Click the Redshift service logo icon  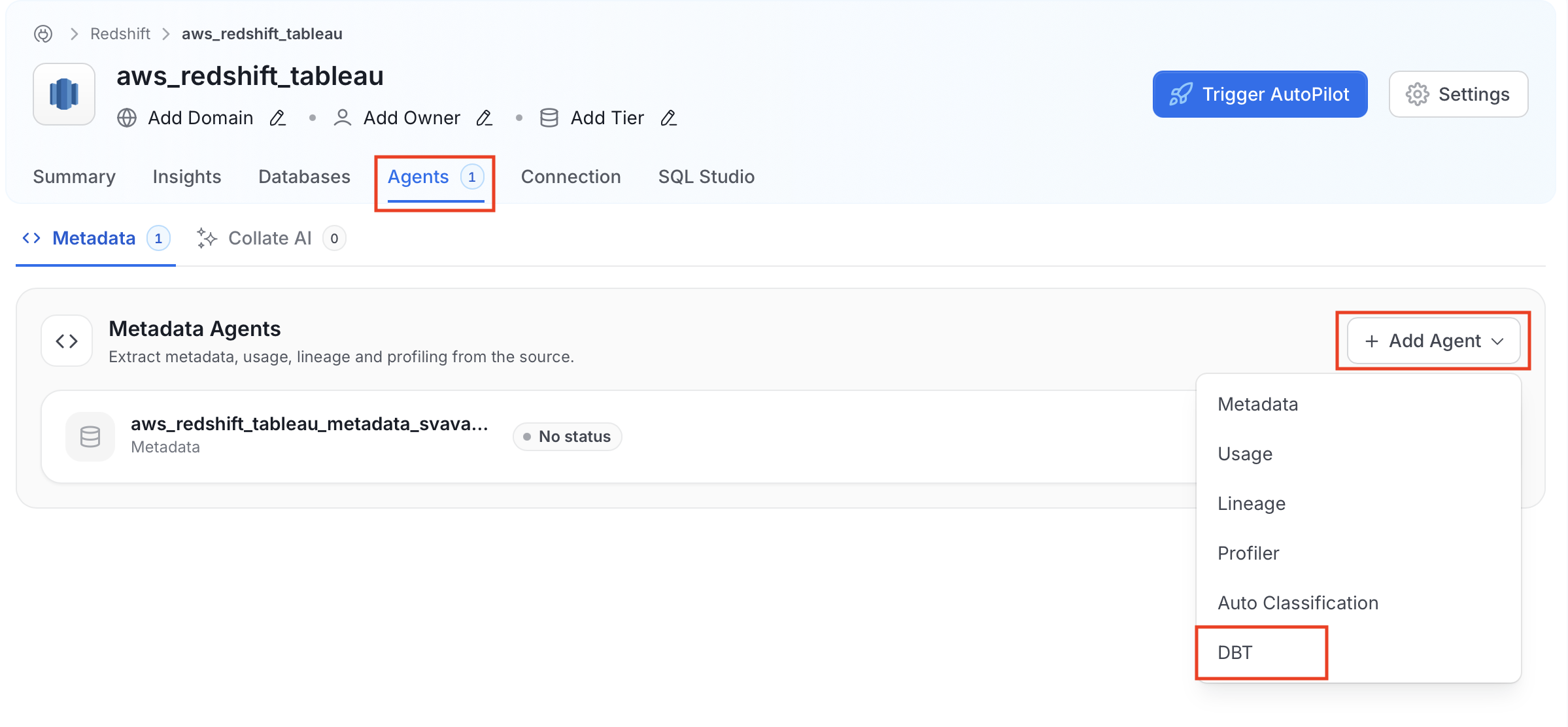[64, 94]
